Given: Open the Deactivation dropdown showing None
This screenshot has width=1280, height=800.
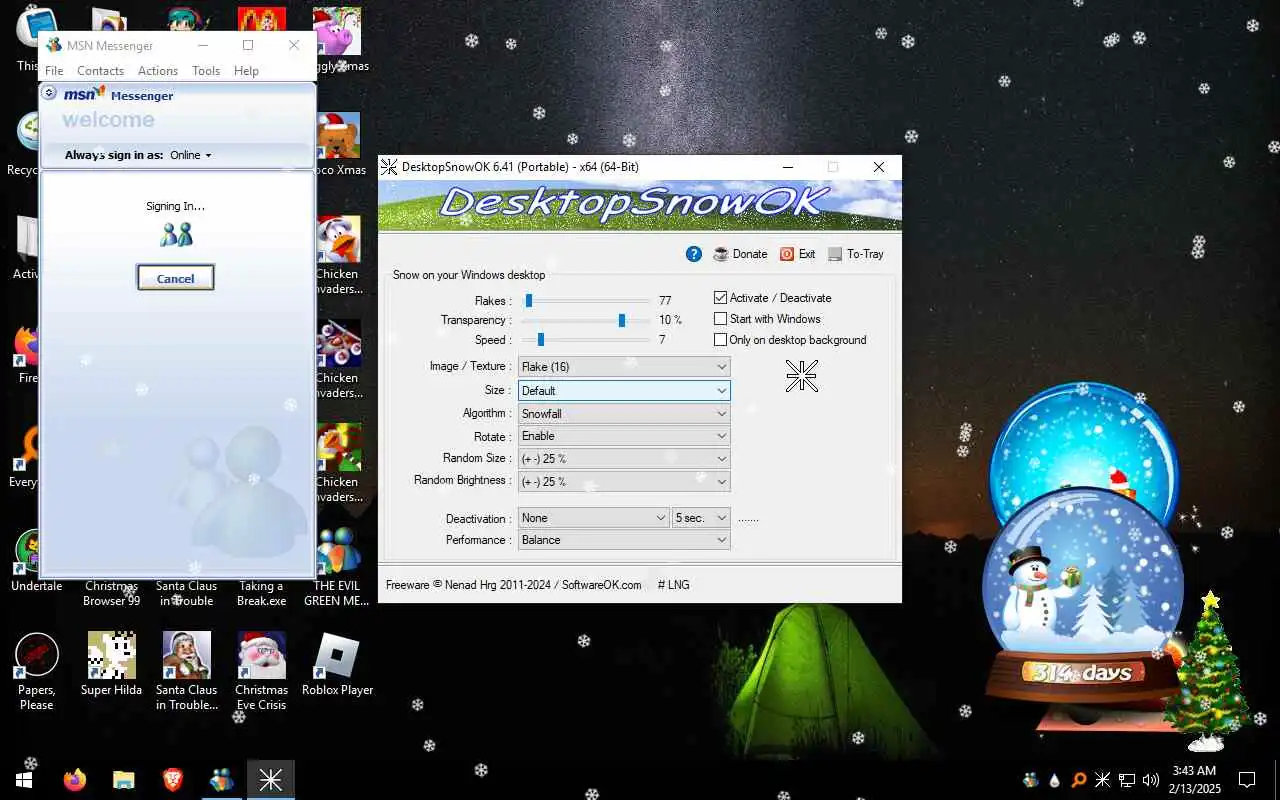Looking at the screenshot, I should [x=594, y=518].
